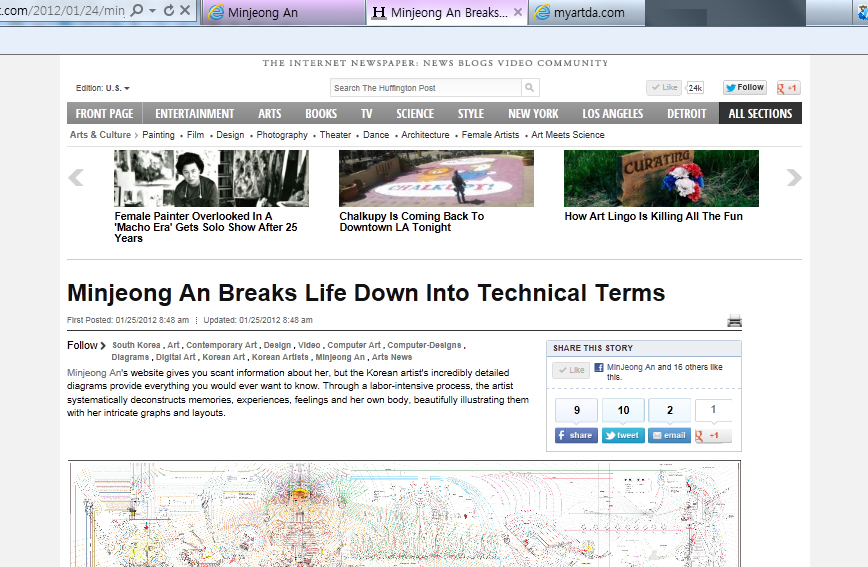Open the Curating art lingo thumbnail
The height and width of the screenshot is (567, 868).
[662, 178]
